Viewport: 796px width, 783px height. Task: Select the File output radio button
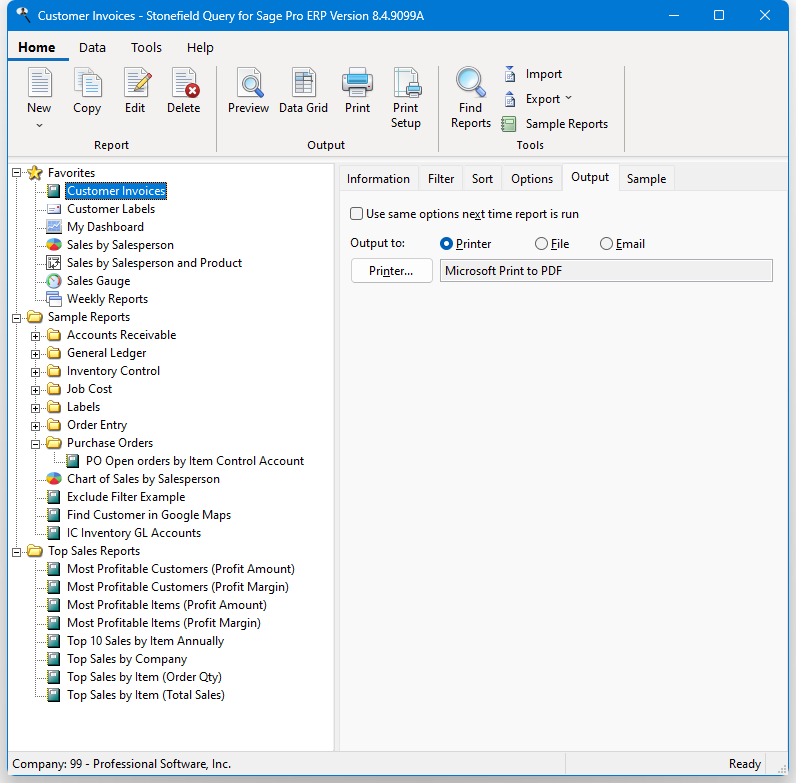coord(541,244)
